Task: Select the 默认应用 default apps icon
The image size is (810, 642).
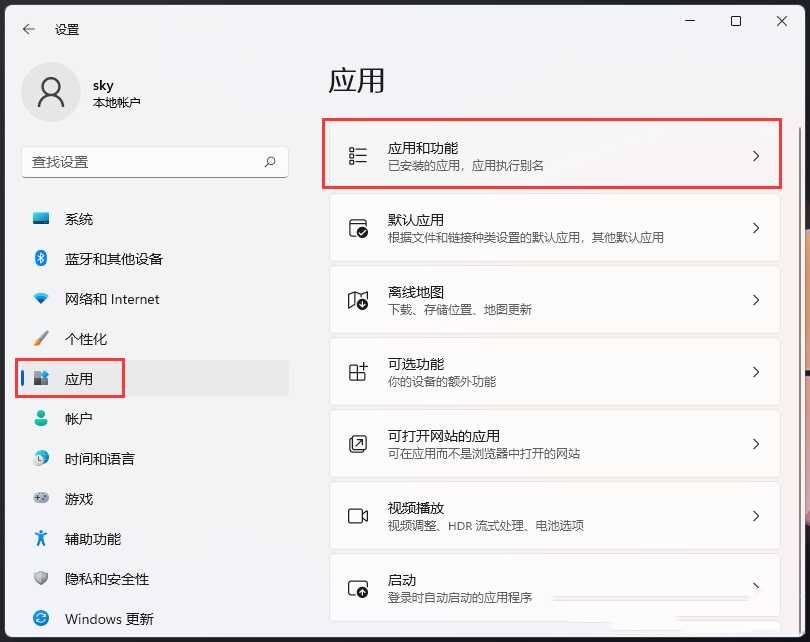Action: coord(356,227)
